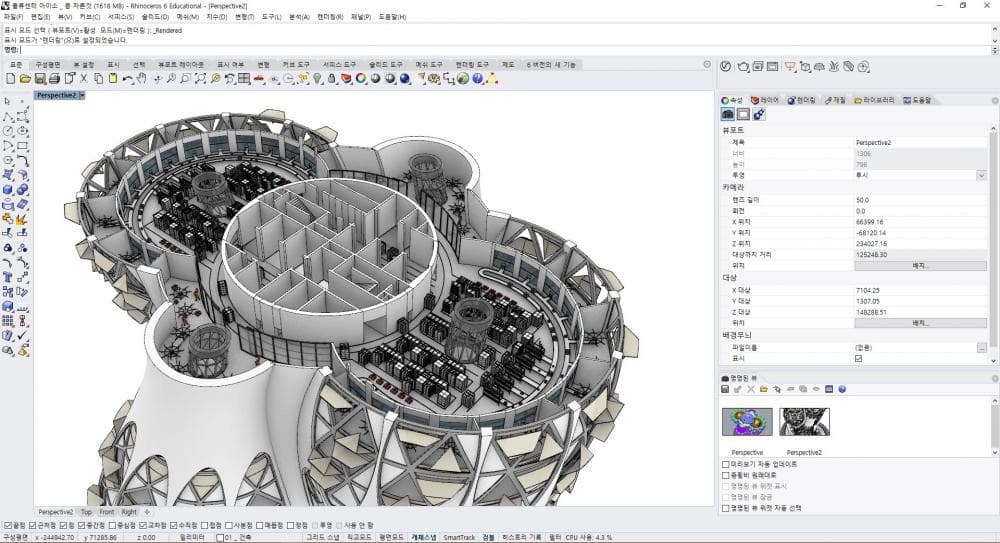Open the 편집(E) menu
Image resolution: width=1000 pixels, height=543 pixels.
tap(40, 17)
